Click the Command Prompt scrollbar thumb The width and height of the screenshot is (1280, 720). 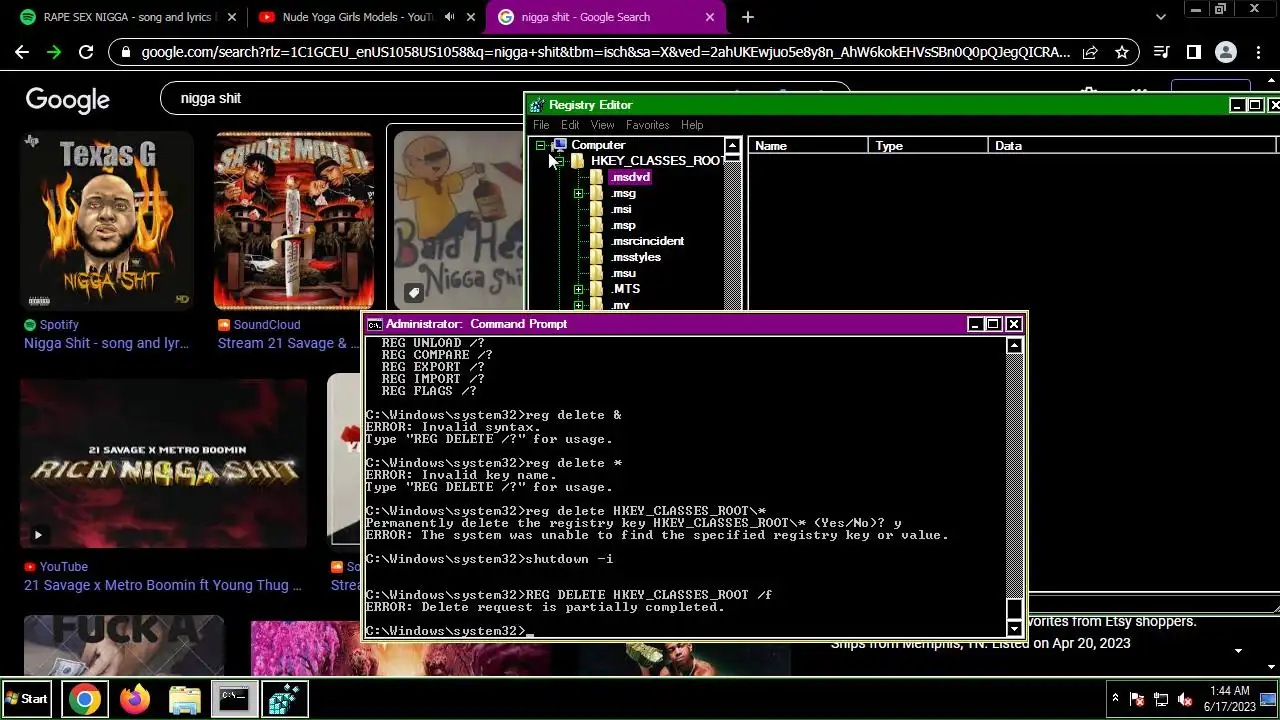[1014, 609]
